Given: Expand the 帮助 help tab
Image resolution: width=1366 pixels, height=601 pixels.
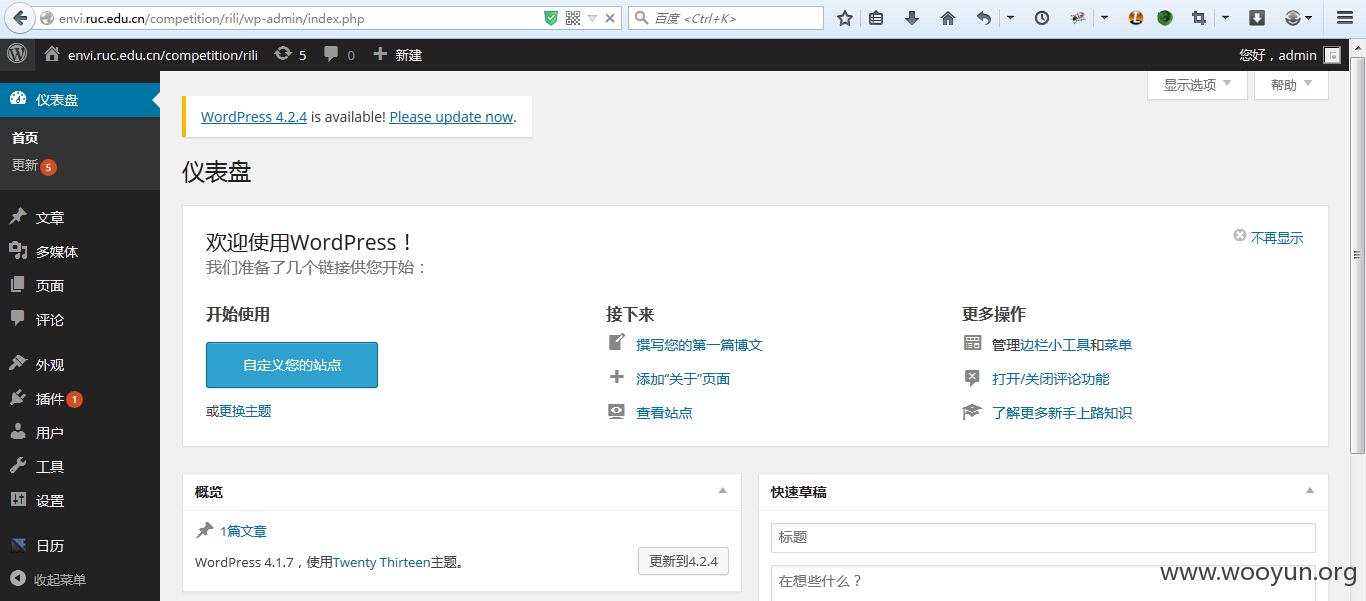Looking at the screenshot, I should [1291, 85].
